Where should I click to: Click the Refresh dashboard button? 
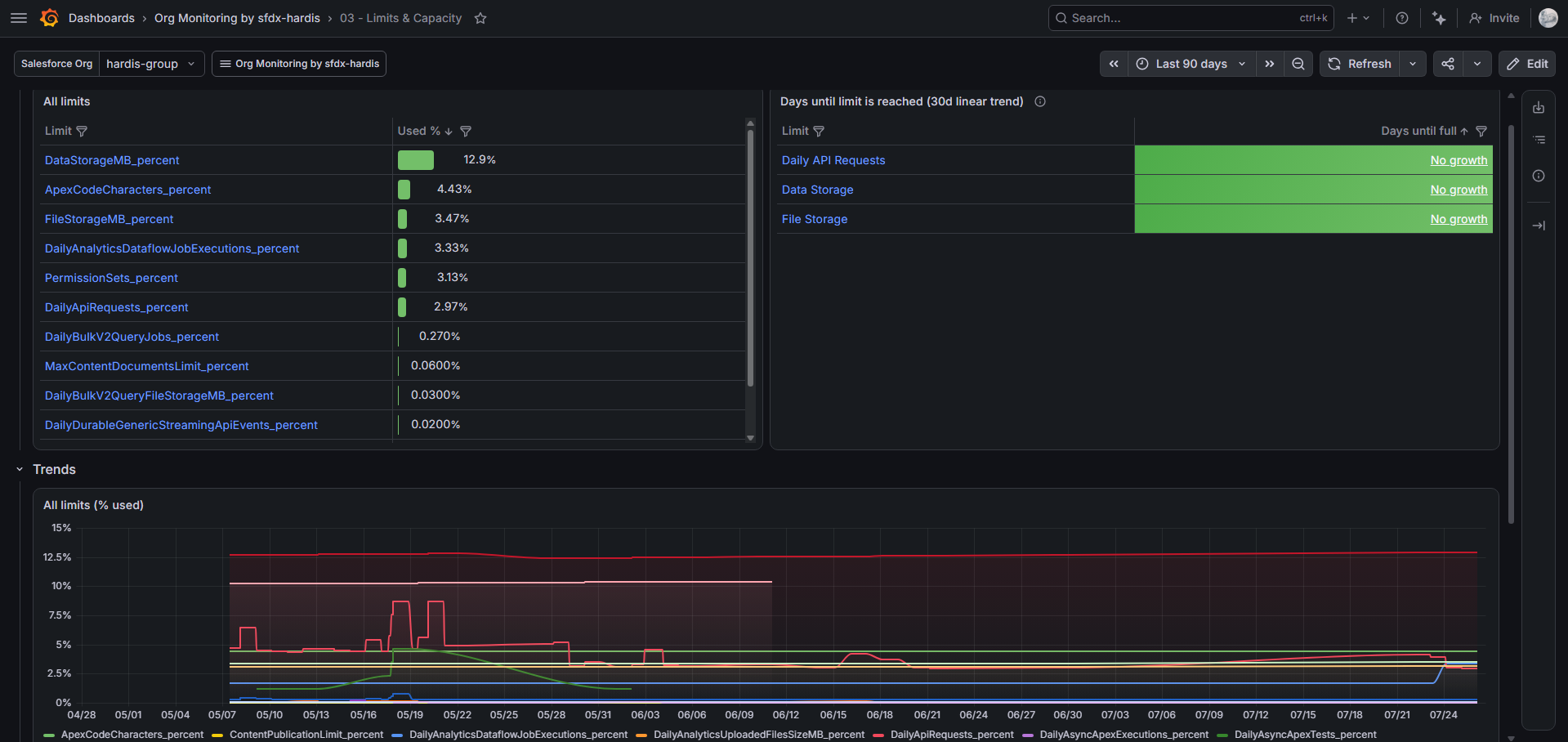pos(1360,64)
